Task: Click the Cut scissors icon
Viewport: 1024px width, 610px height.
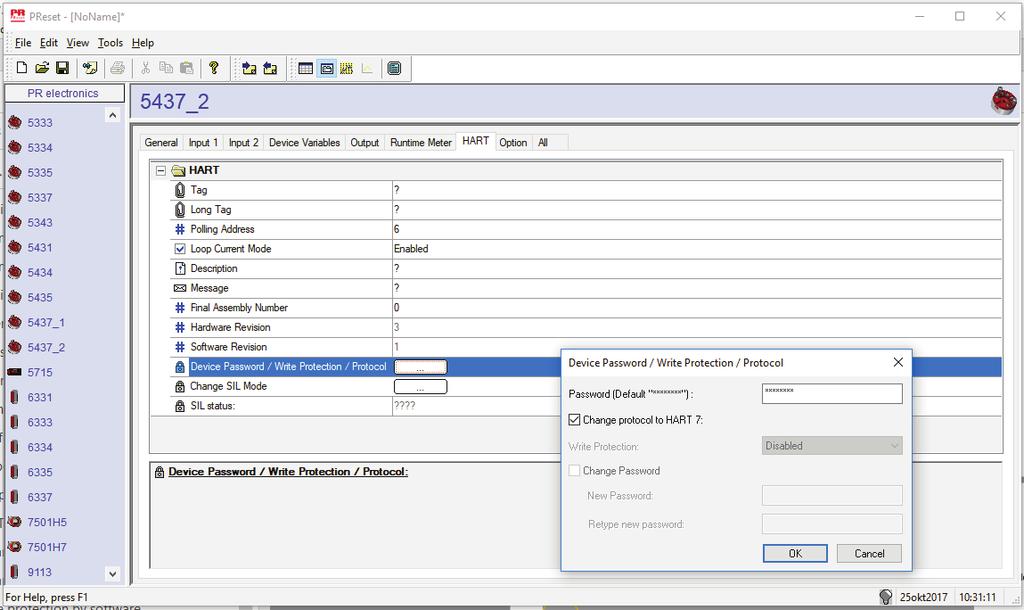Action: coord(146,68)
